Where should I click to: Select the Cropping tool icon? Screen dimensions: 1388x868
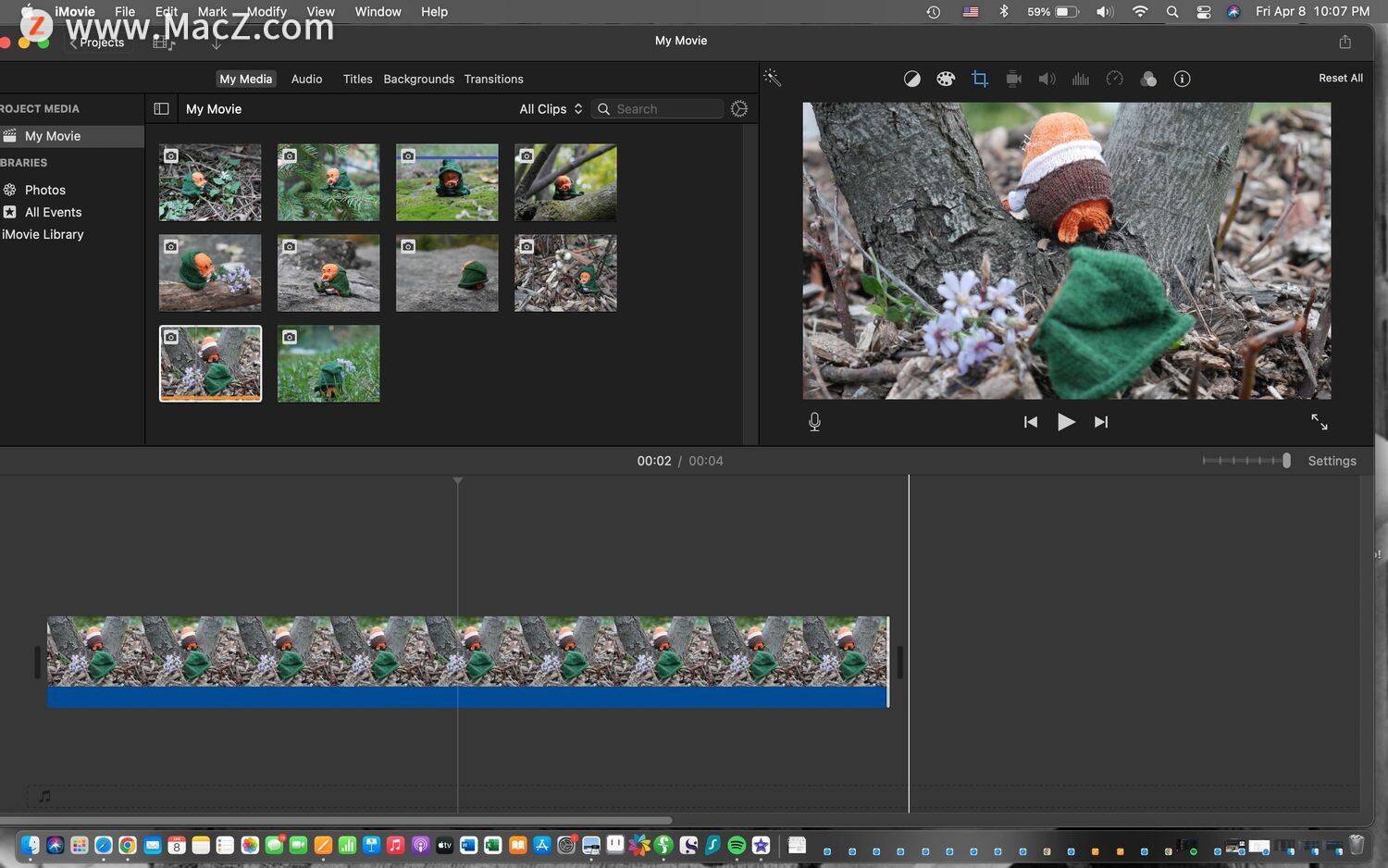[979, 79]
